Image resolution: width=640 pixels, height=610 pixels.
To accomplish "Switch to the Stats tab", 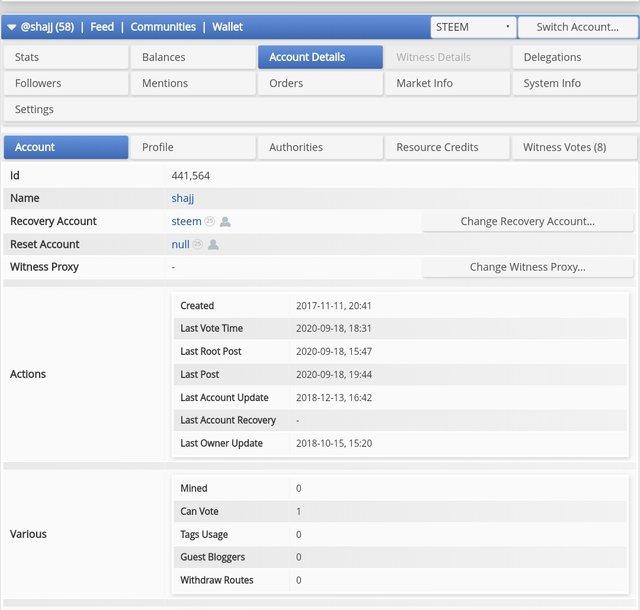I will (66, 57).
